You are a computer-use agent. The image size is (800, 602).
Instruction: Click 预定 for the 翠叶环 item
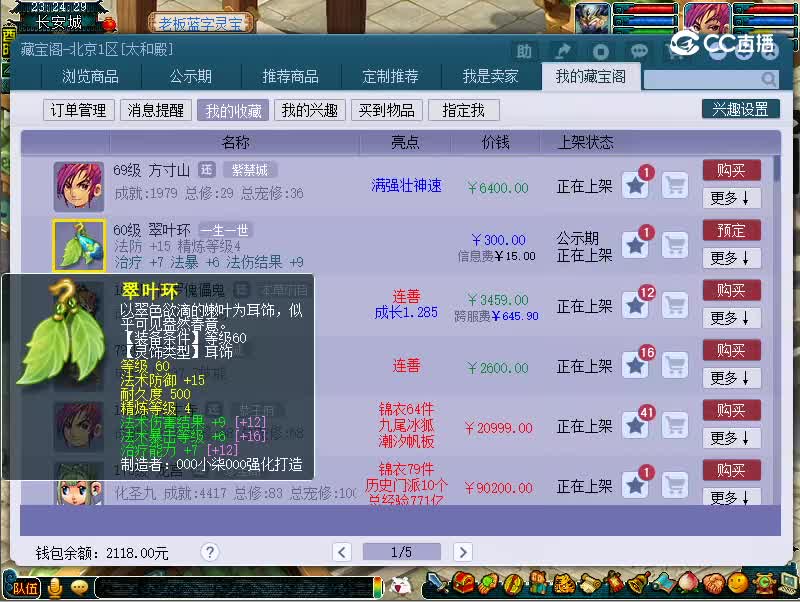coord(732,230)
